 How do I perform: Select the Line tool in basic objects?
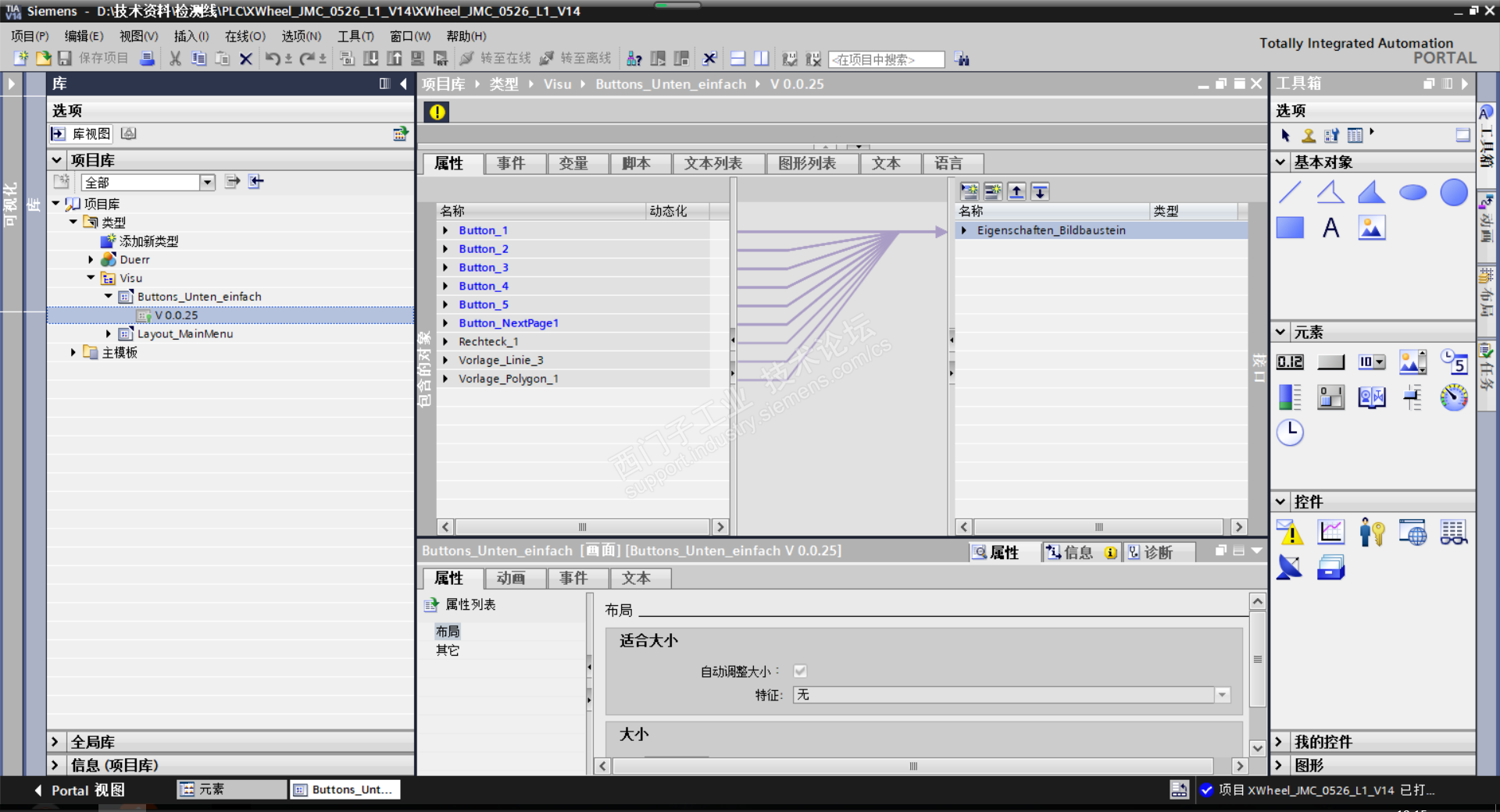tap(1290, 192)
